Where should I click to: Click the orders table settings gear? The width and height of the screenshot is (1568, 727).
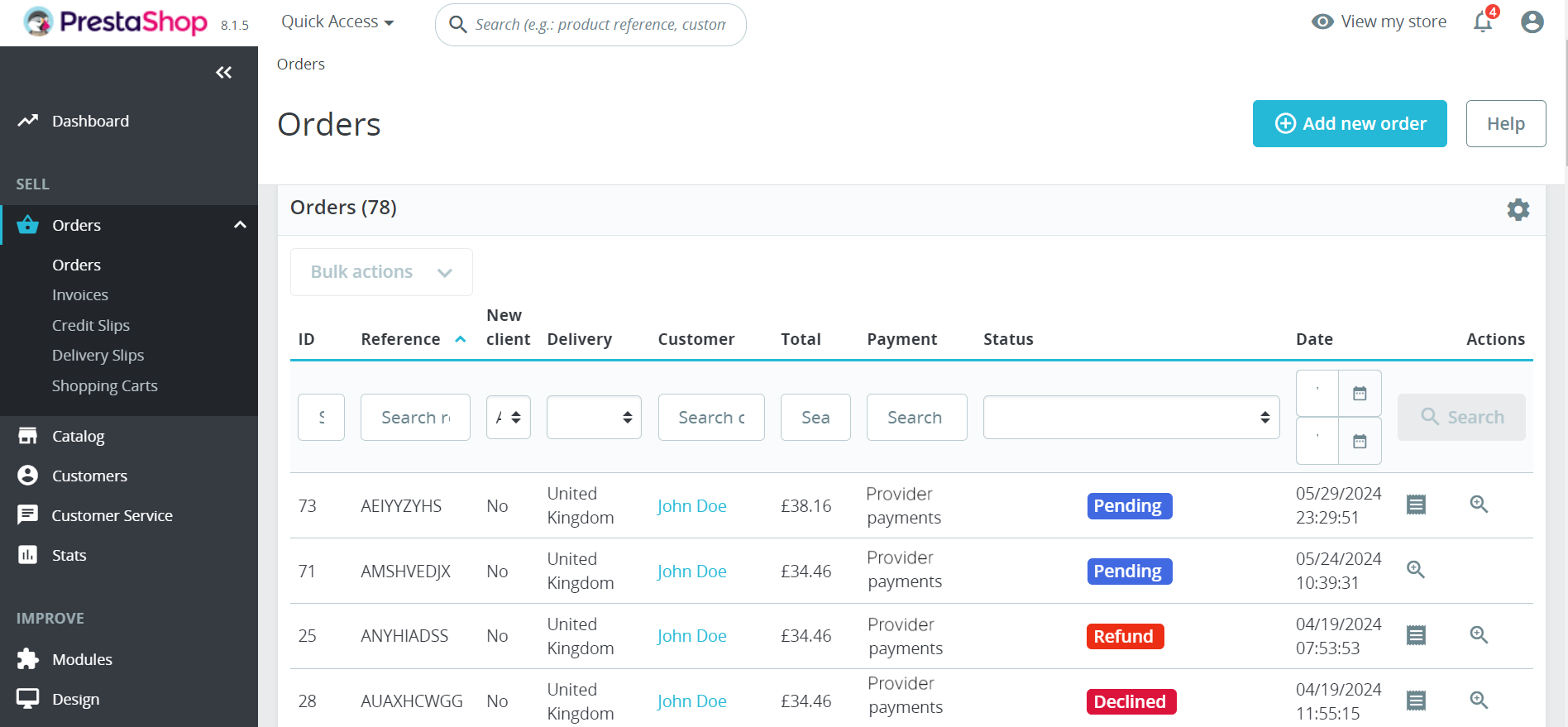pyautogui.click(x=1518, y=209)
